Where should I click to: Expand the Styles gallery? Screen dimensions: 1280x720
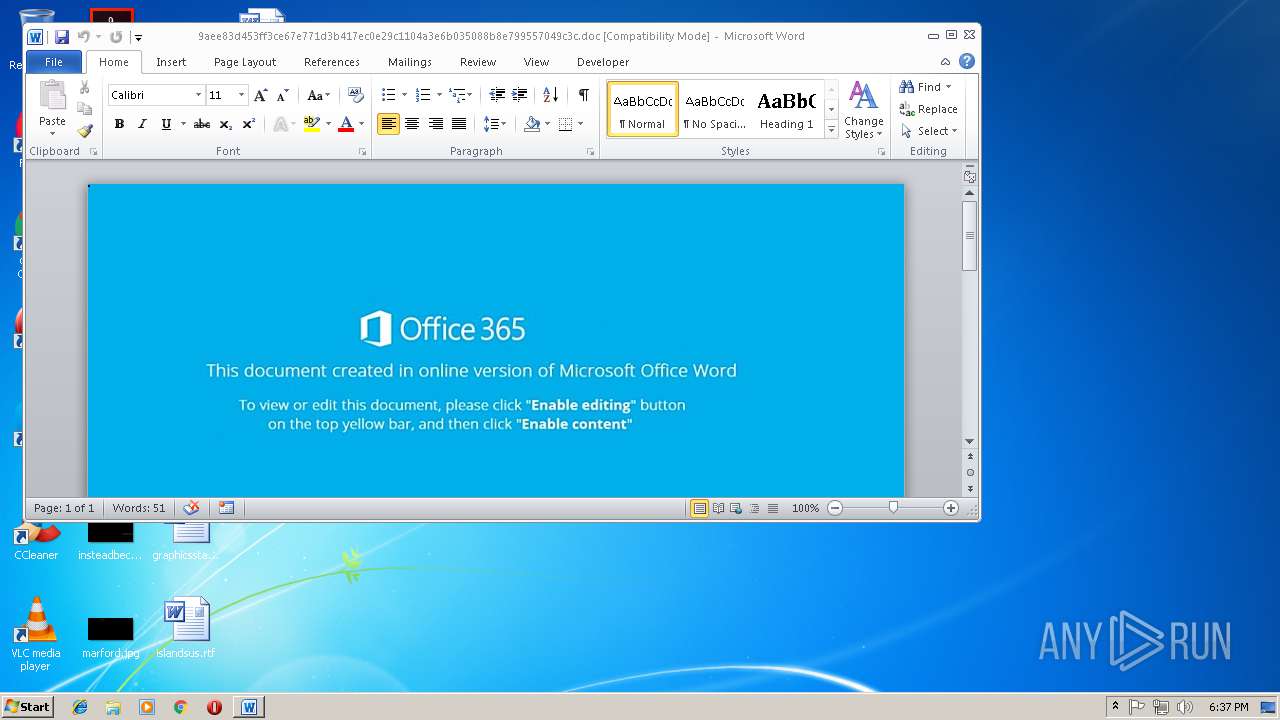coord(831,130)
